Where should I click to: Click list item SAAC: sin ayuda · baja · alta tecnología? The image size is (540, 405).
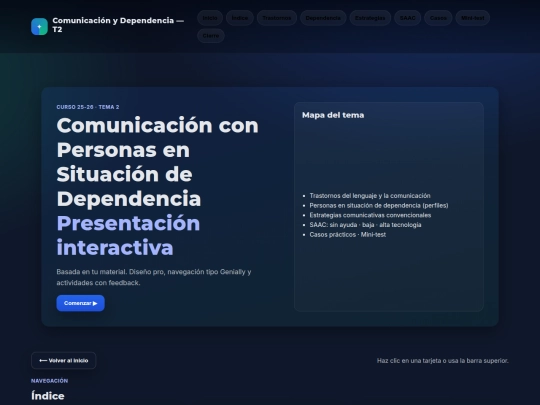pyautogui.click(x=365, y=225)
